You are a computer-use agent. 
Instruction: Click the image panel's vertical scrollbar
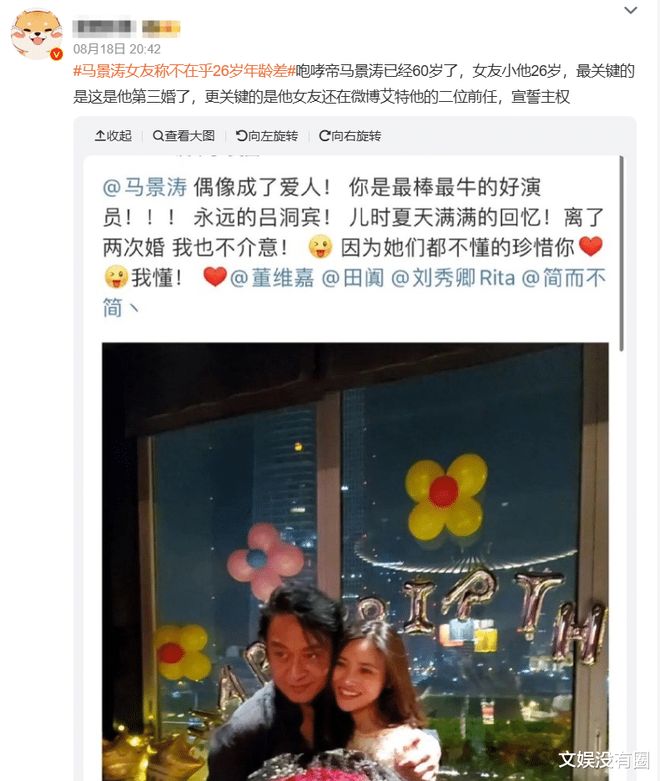pyautogui.click(x=621, y=254)
